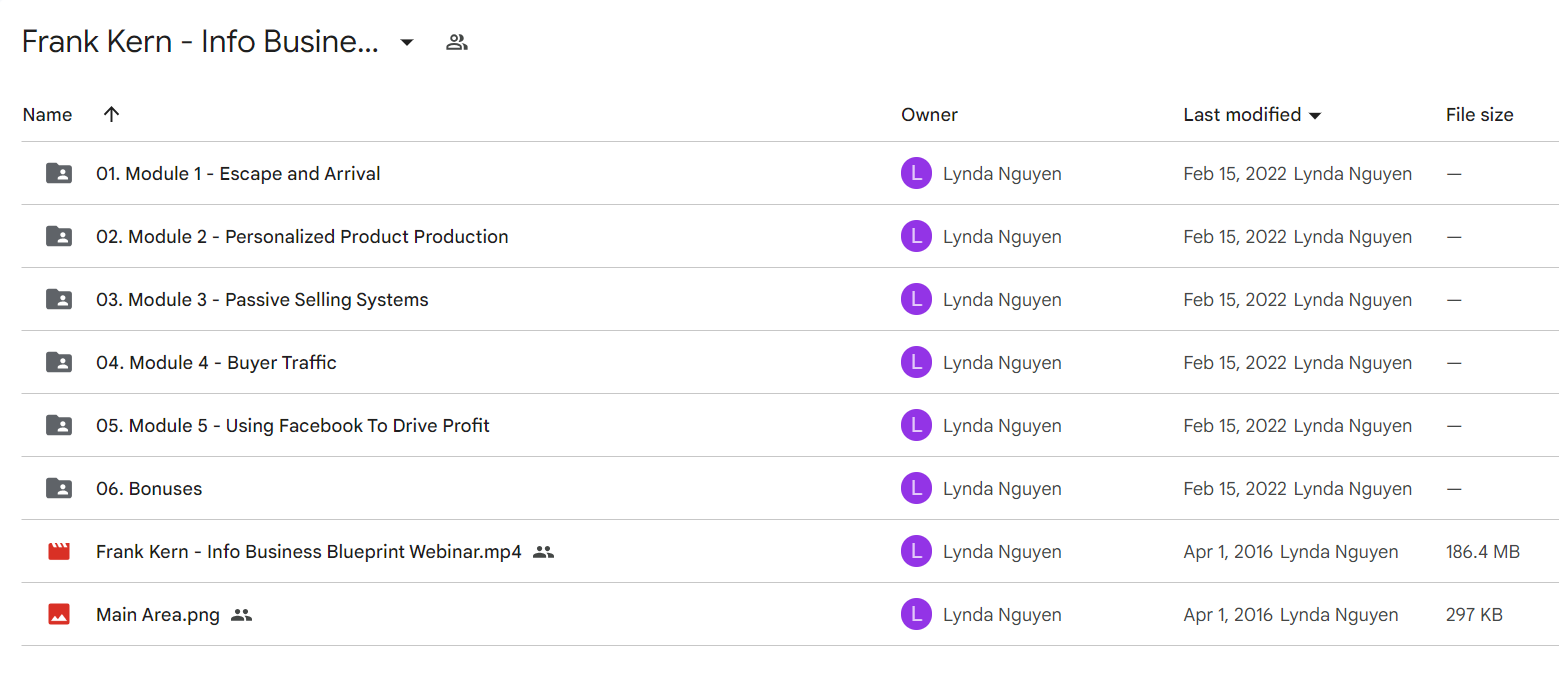This screenshot has height=681, width=1559.
Task: Click Feb 15, 2022 date in Module 5 row
Action: [1235, 426]
